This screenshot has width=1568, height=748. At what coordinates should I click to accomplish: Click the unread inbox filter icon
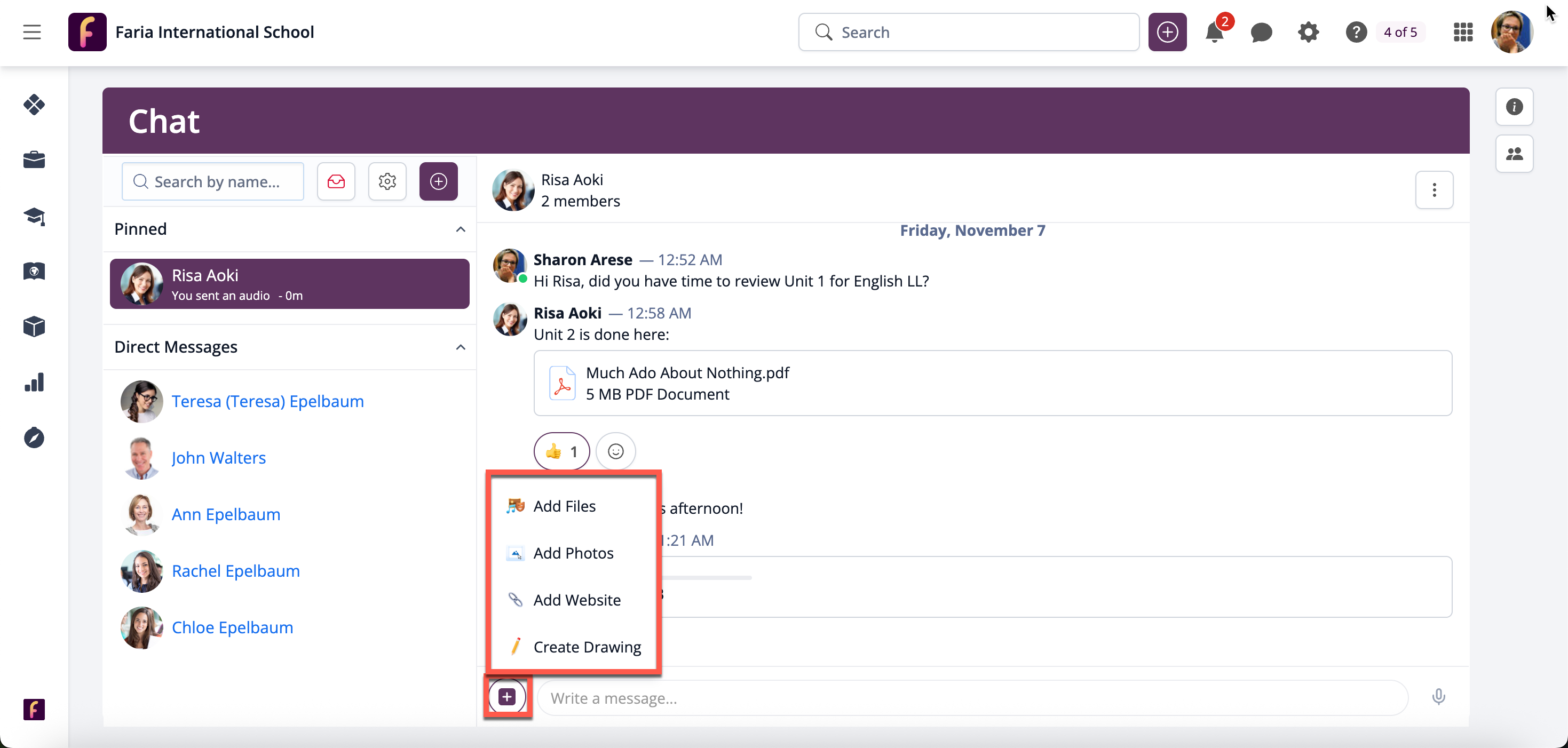click(336, 181)
